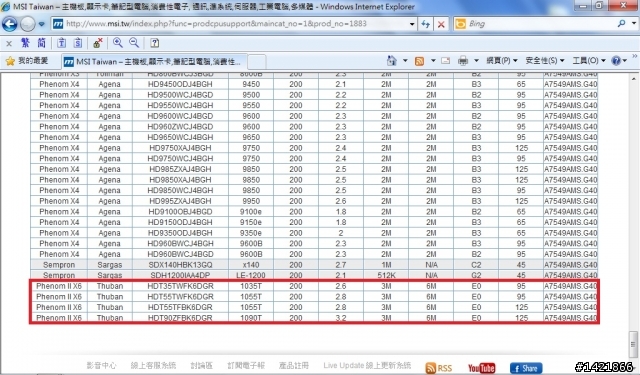Image resolution: width=640 pixels, height=375 pixels.
Task: Open a new blank tab
Action: pos(257,62)
